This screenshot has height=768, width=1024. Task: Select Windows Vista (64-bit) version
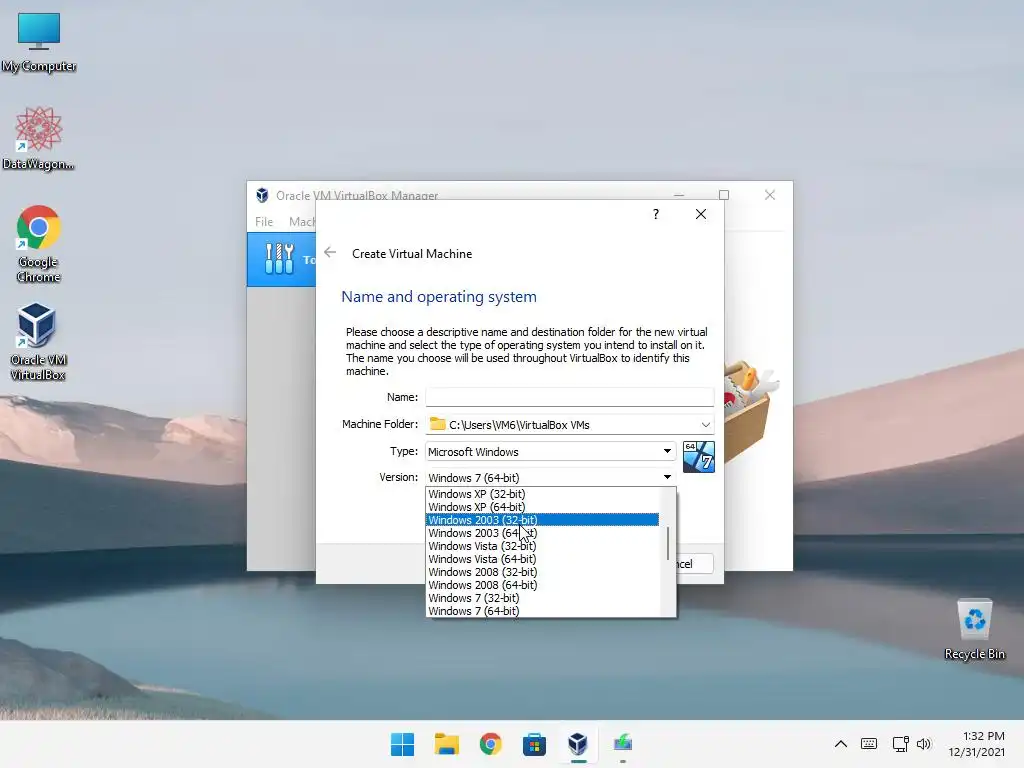[x=543, y=559]
